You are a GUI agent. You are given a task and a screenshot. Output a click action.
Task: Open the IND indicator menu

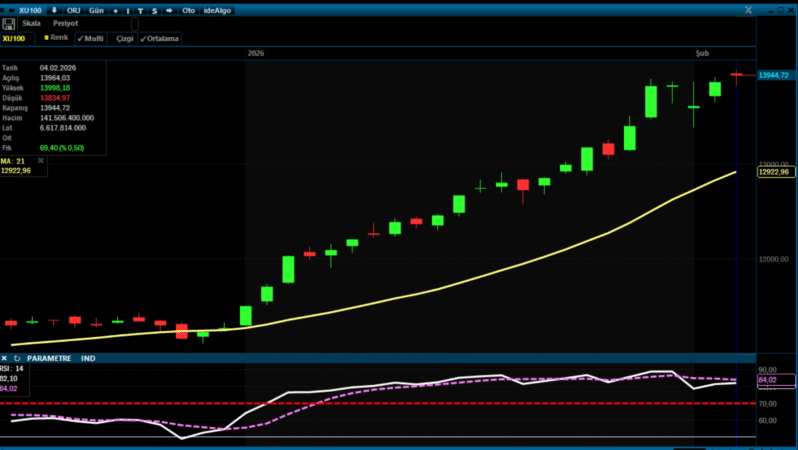pos(88,358)
